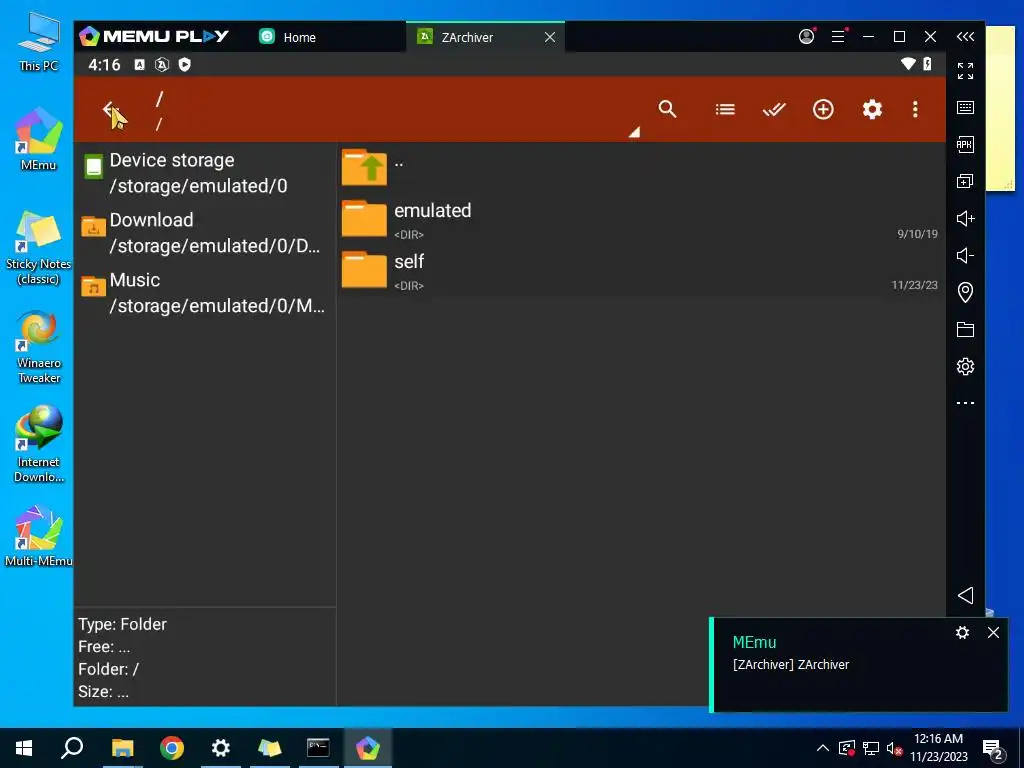Open ZArchiver settings gear in toolbar
This screenshot has width=1024, height=768.
(x=872, y=109)
